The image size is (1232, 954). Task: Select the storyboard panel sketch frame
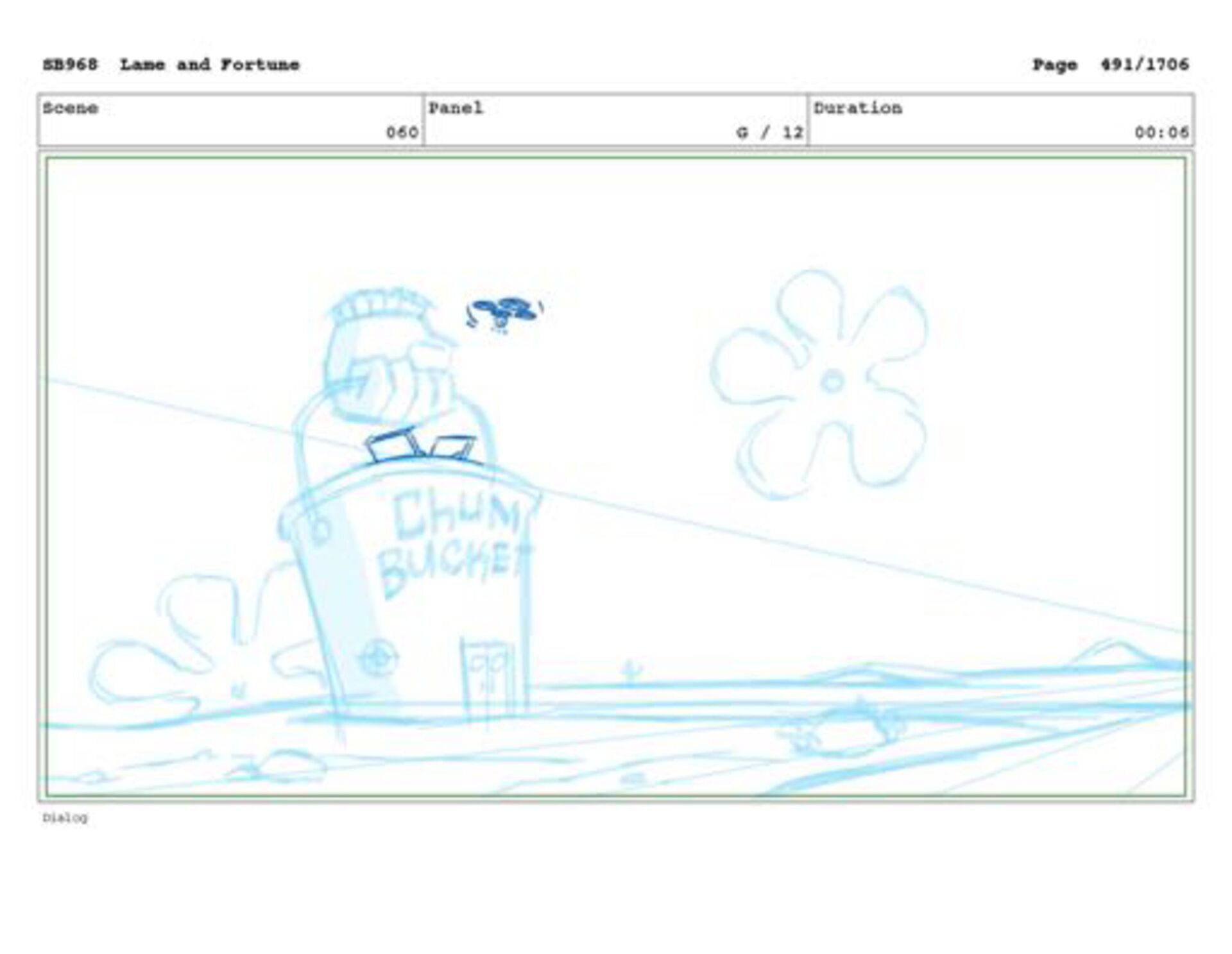coord(616,477)
